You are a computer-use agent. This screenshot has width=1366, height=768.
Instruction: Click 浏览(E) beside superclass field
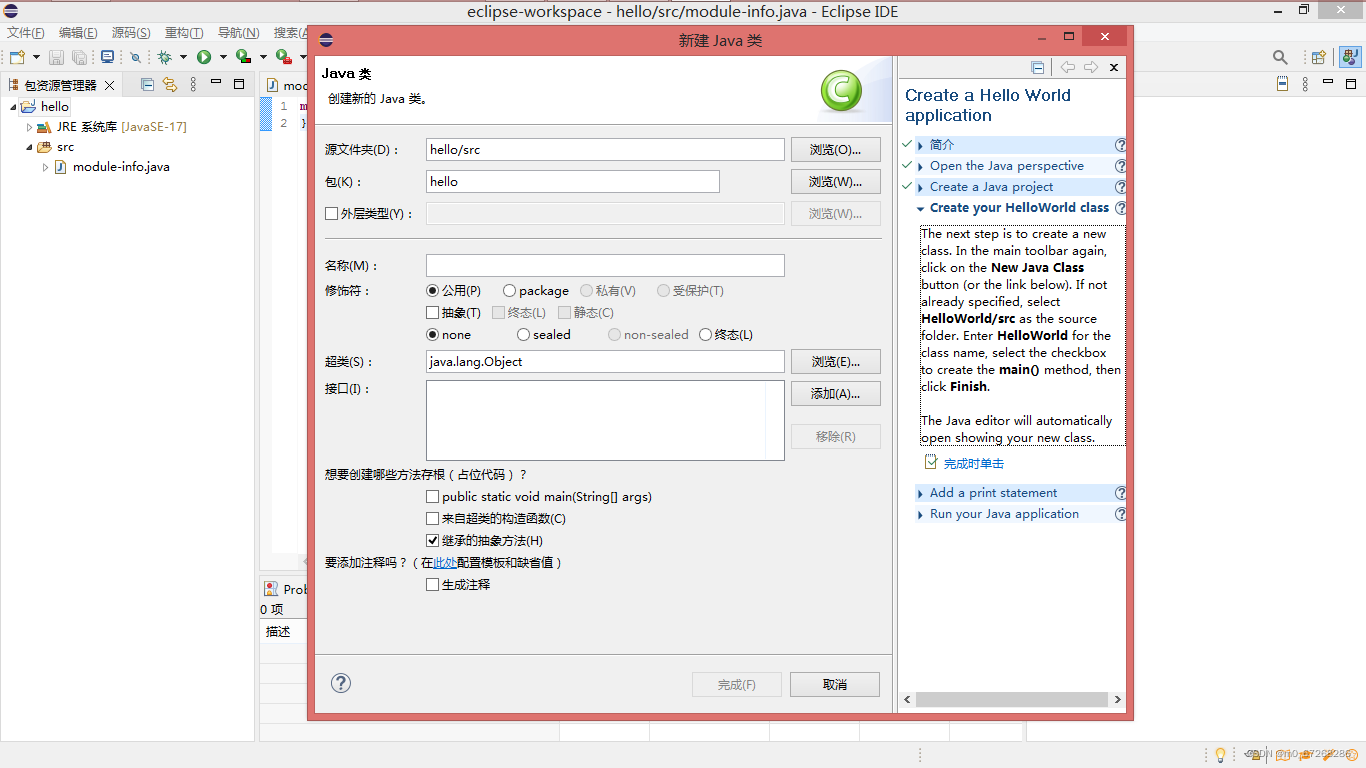click(x=835, y=362)
